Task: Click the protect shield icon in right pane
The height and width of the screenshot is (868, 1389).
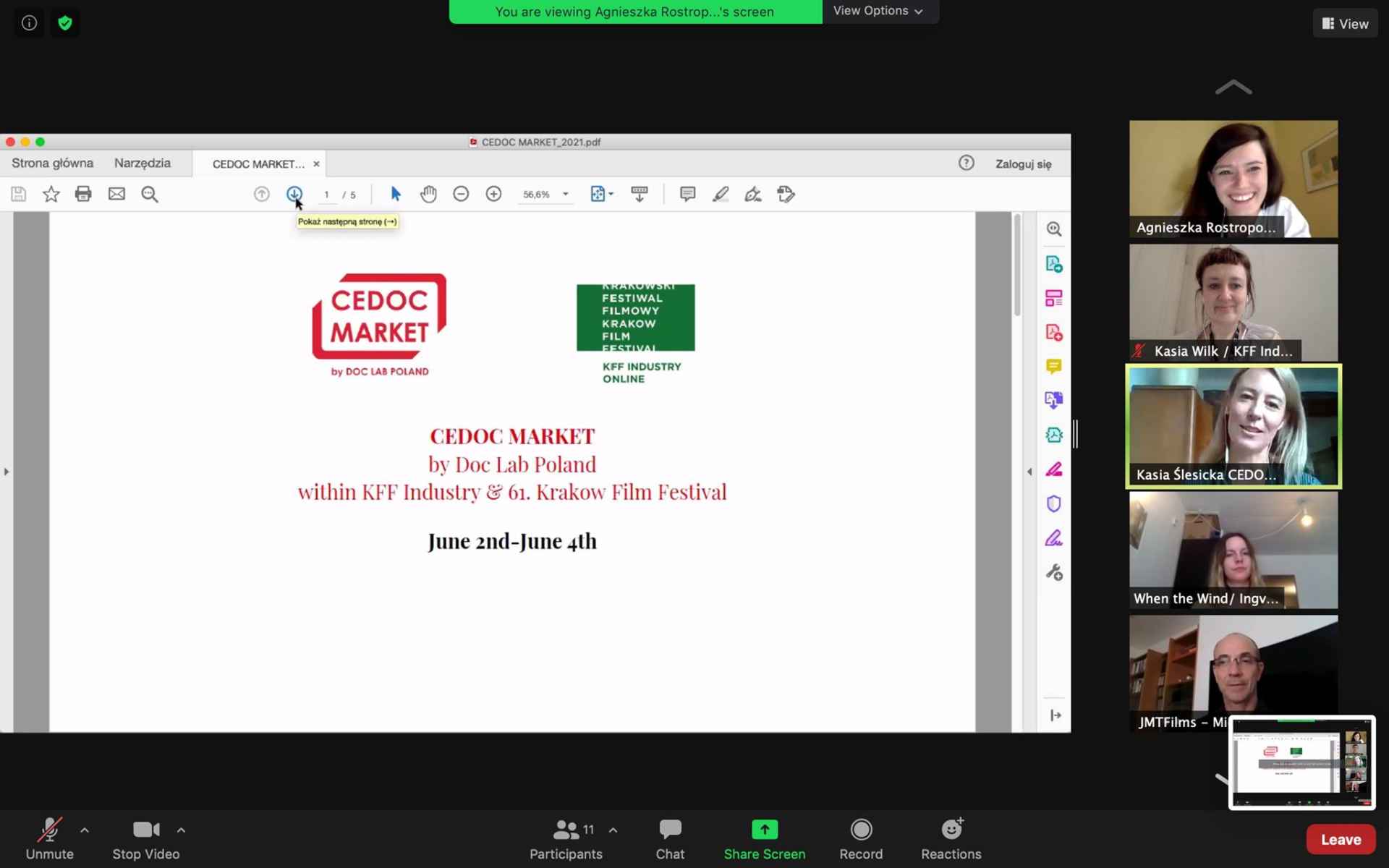Action: click(1054, 503)
